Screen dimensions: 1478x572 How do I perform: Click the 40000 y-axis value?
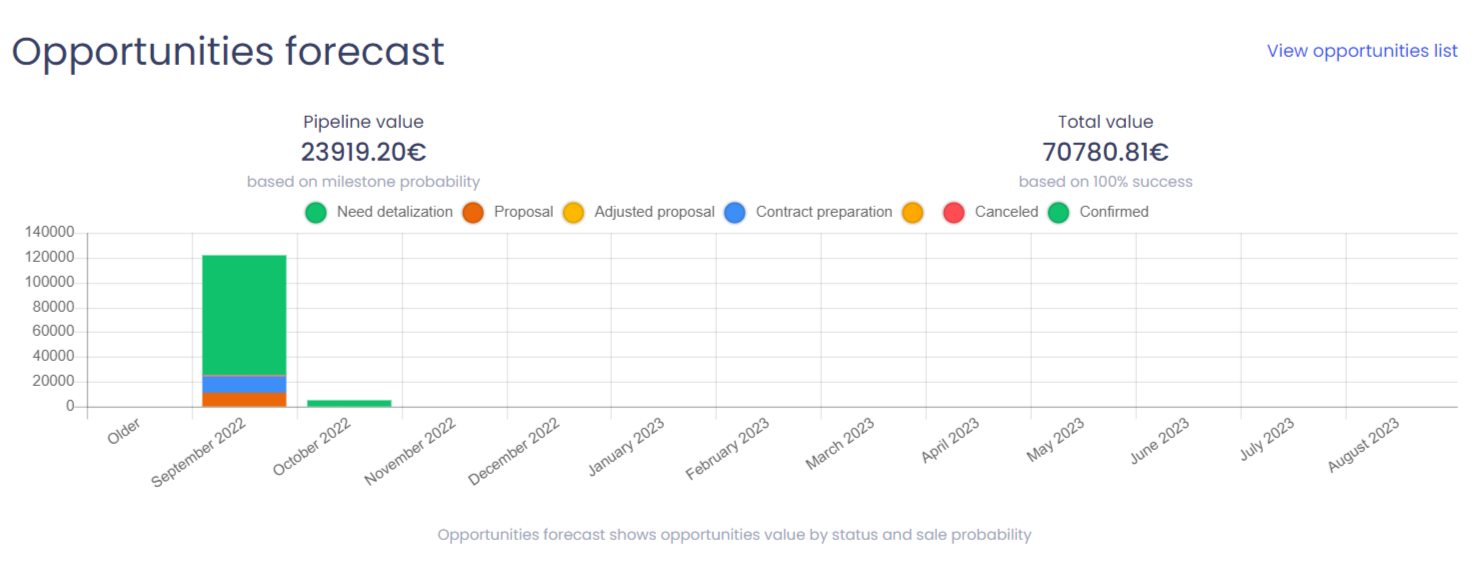click(53, 357)
